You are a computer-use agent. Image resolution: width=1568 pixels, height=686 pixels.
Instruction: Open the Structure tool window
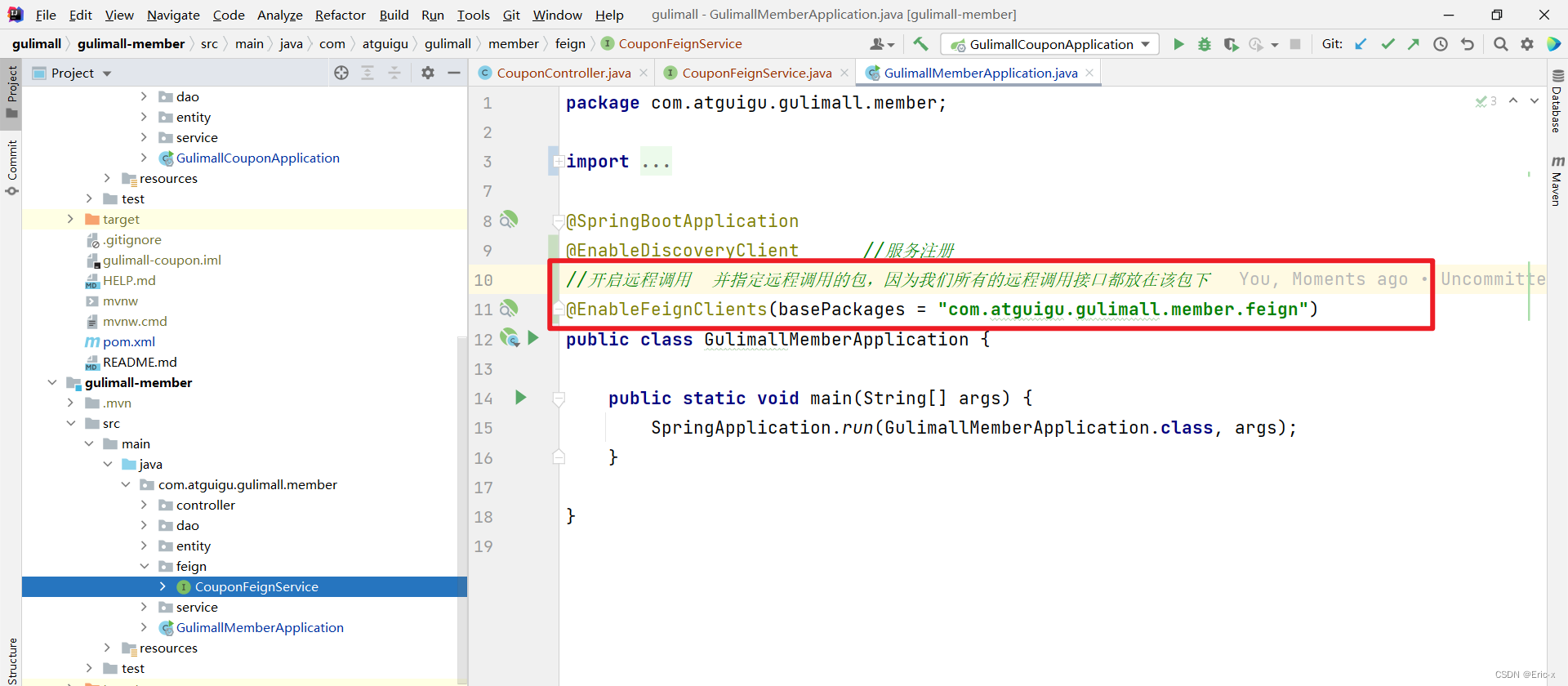(11, 660)
